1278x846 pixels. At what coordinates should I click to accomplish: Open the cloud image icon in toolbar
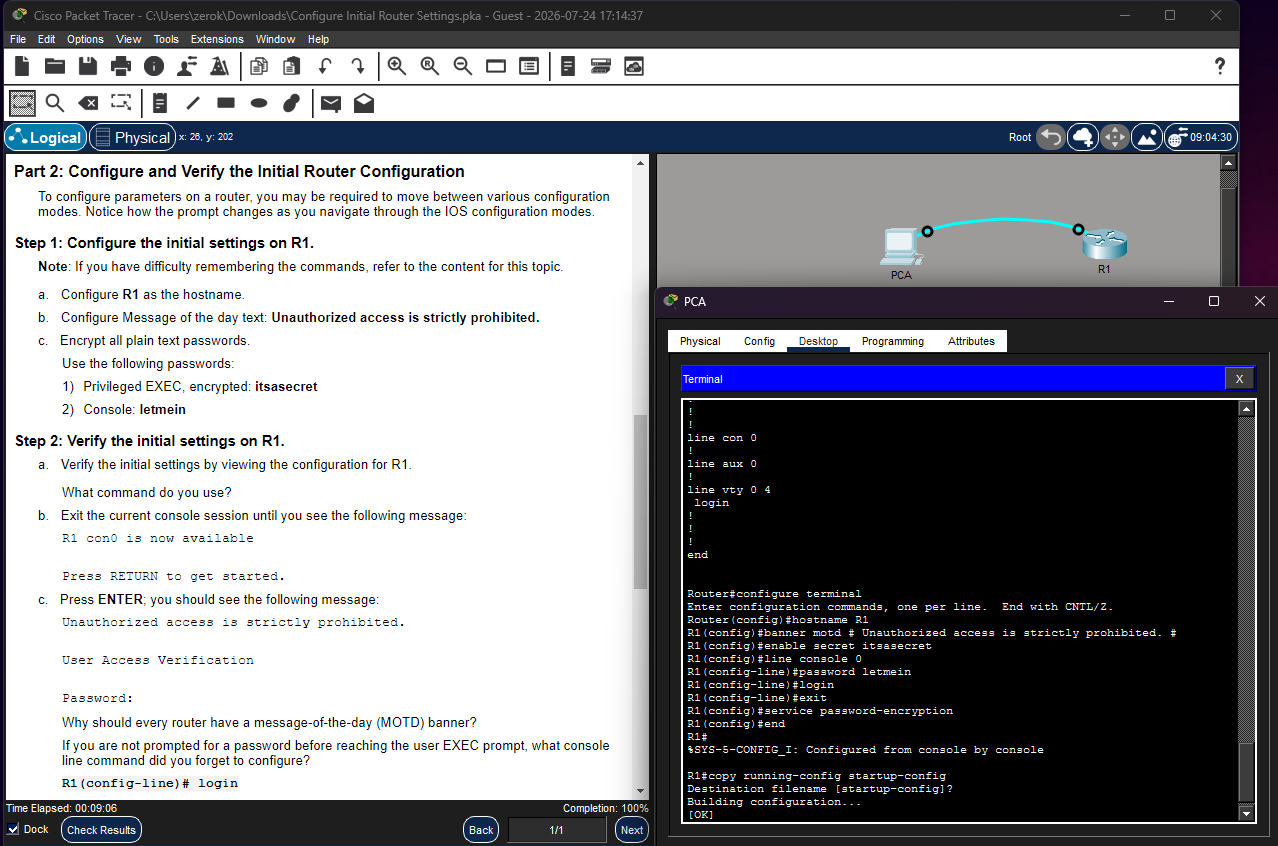point(634,66)
